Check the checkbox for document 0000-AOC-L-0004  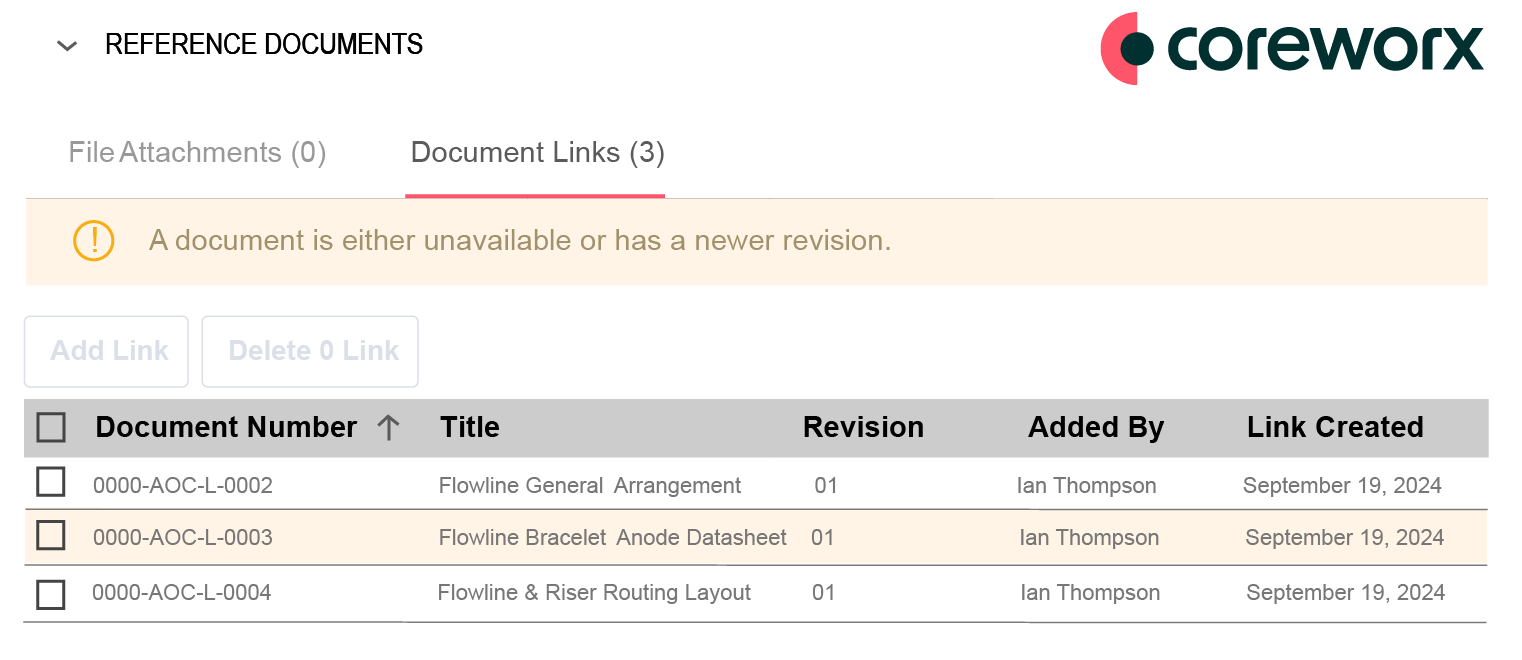point(50,591)
